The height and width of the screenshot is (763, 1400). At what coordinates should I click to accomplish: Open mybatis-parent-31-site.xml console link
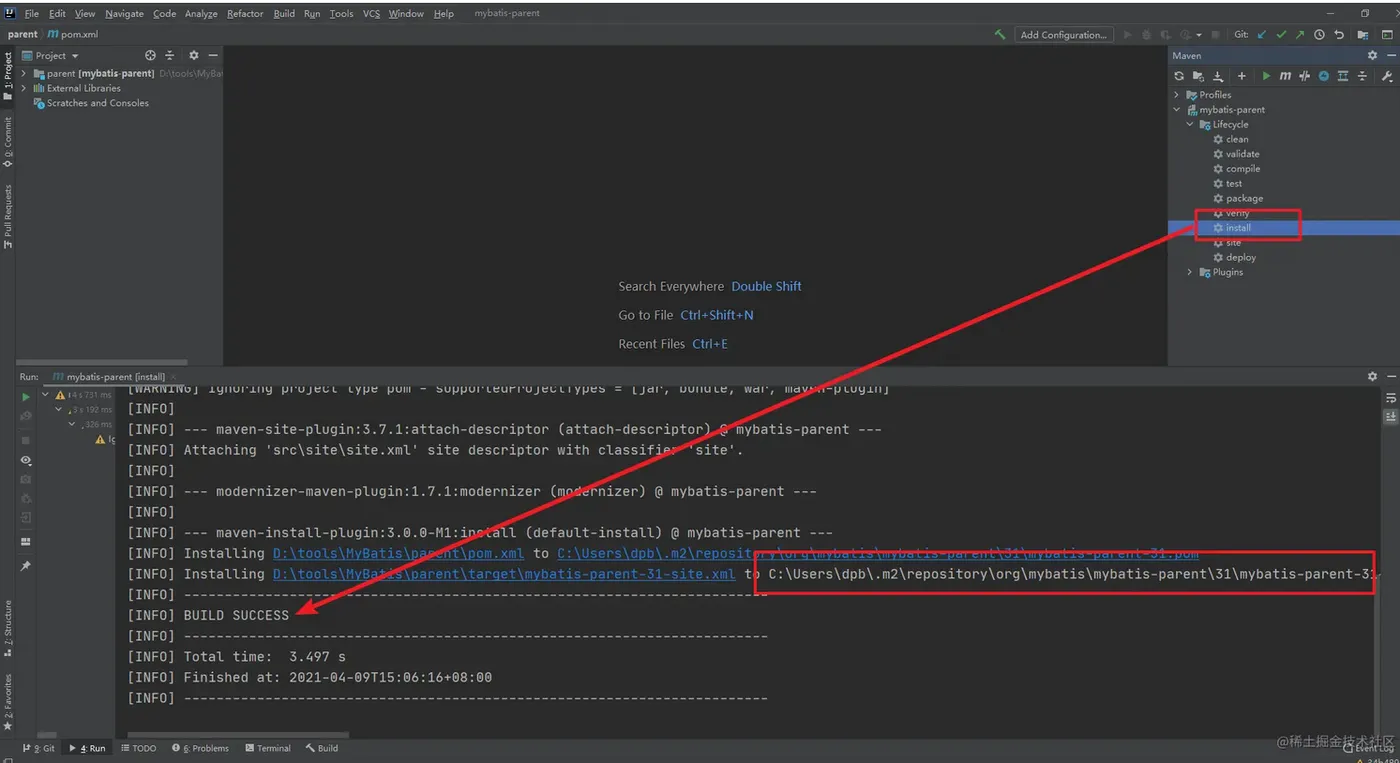[504, 574]
